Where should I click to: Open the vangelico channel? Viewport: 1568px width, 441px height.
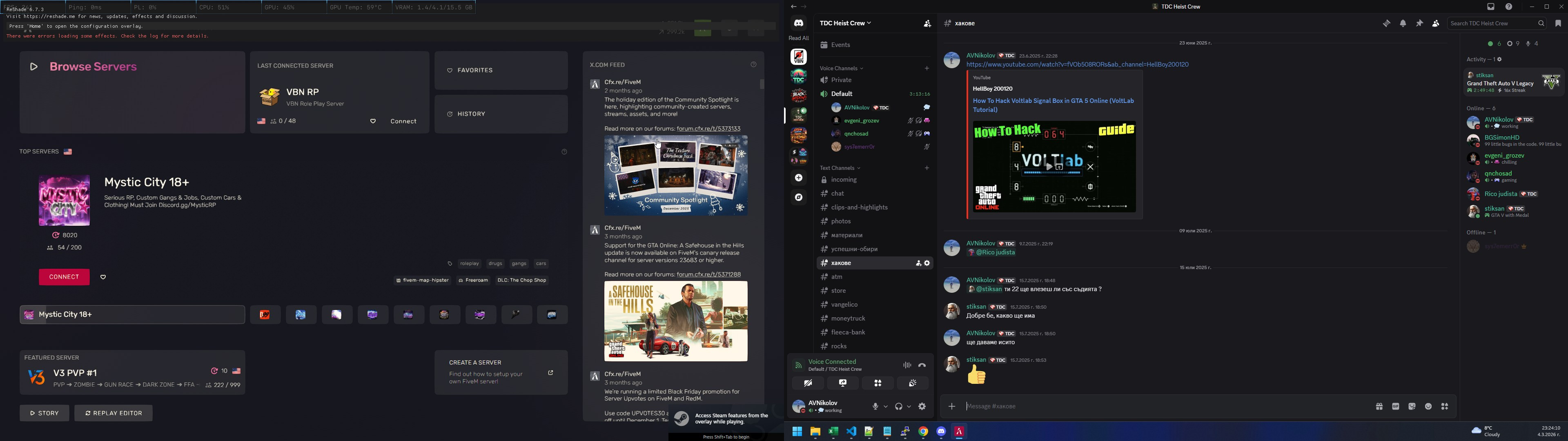pyautogui.click(x=874, y=305)
